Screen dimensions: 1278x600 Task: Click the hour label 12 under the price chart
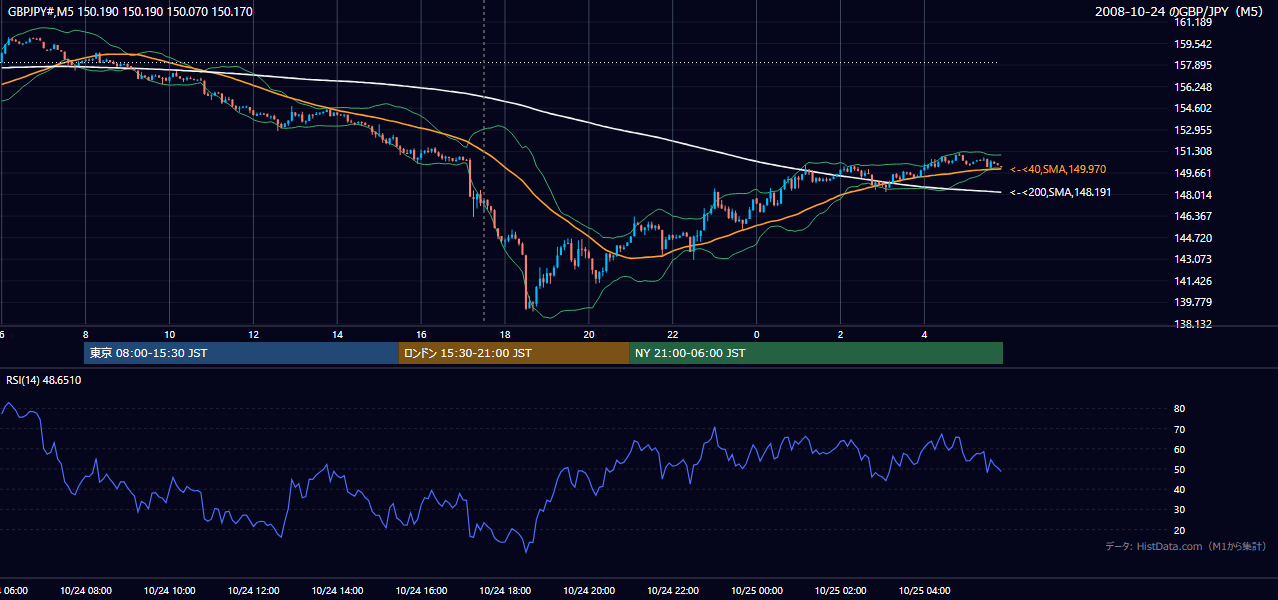pyautogui.click(x=253, y=335)
